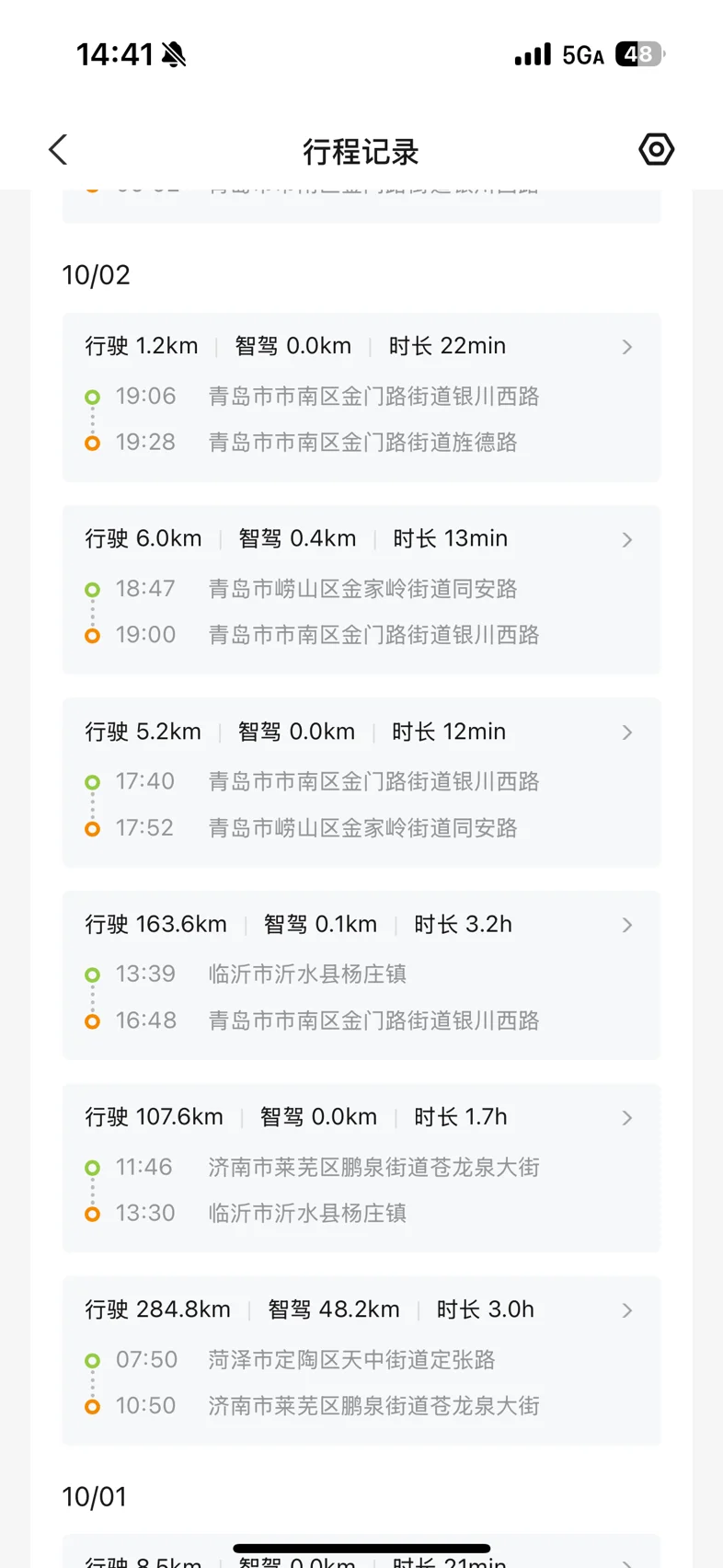Tap orange end dot at 16:48
Viewport: 723px width, 1568px height.
92,1021
